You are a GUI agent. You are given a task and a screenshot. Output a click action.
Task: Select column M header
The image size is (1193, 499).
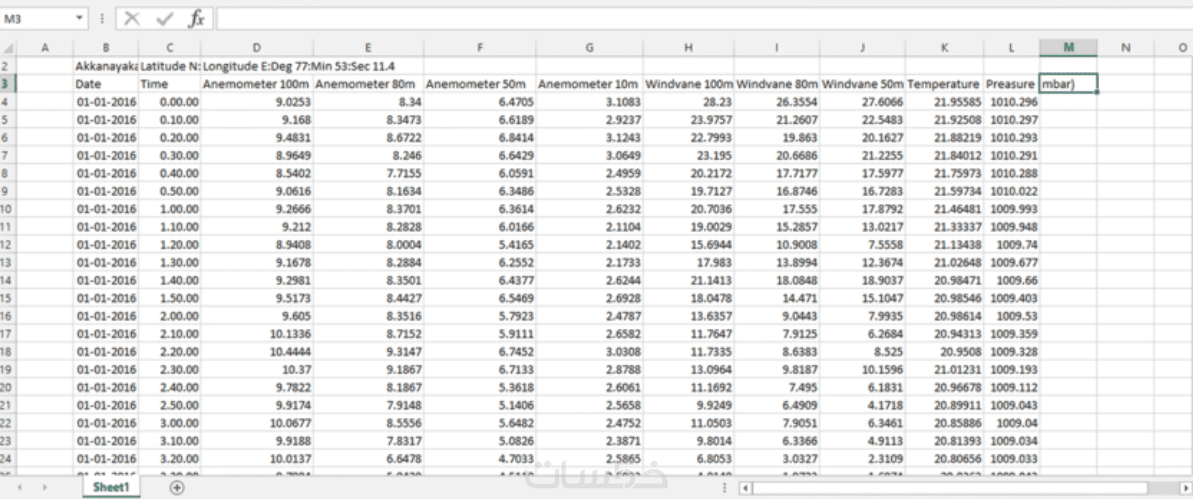click(1068, 48)
